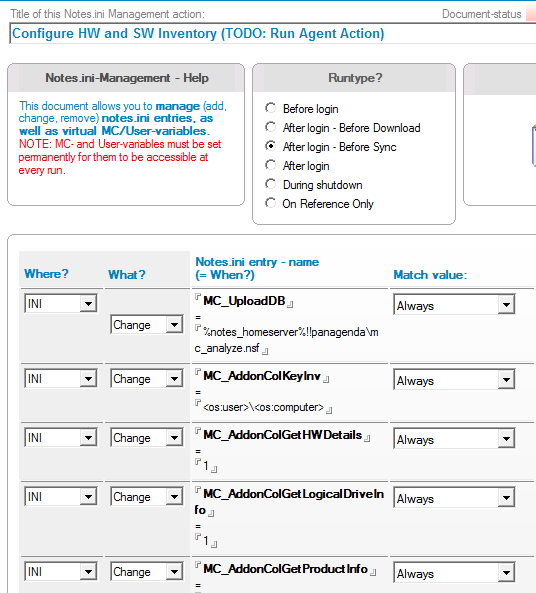
Task: Edit the MC_UploadDB entry name field
Action: click(x=244, y=301)
